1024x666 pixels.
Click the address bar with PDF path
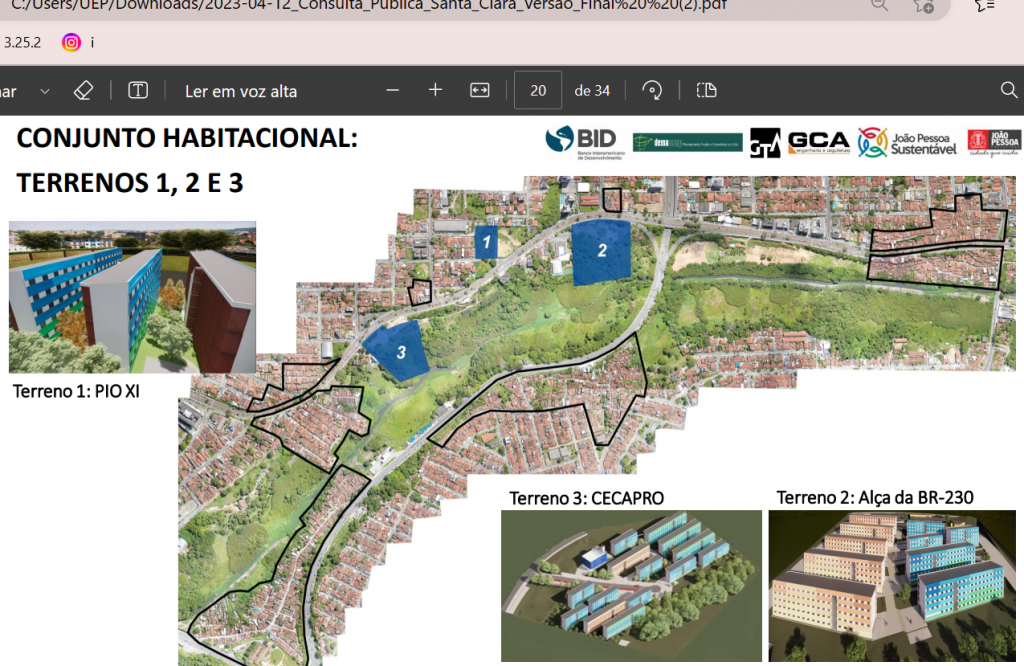[x=400, y=5]
